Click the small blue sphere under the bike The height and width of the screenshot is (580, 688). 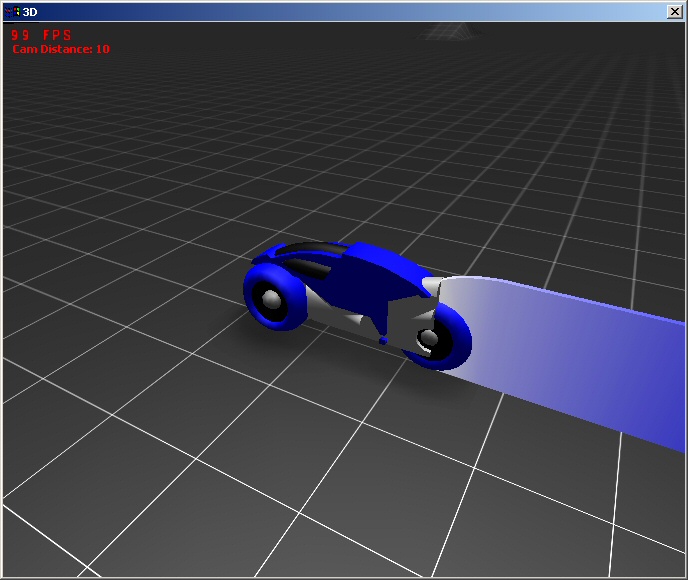click(x=383, y=341)
